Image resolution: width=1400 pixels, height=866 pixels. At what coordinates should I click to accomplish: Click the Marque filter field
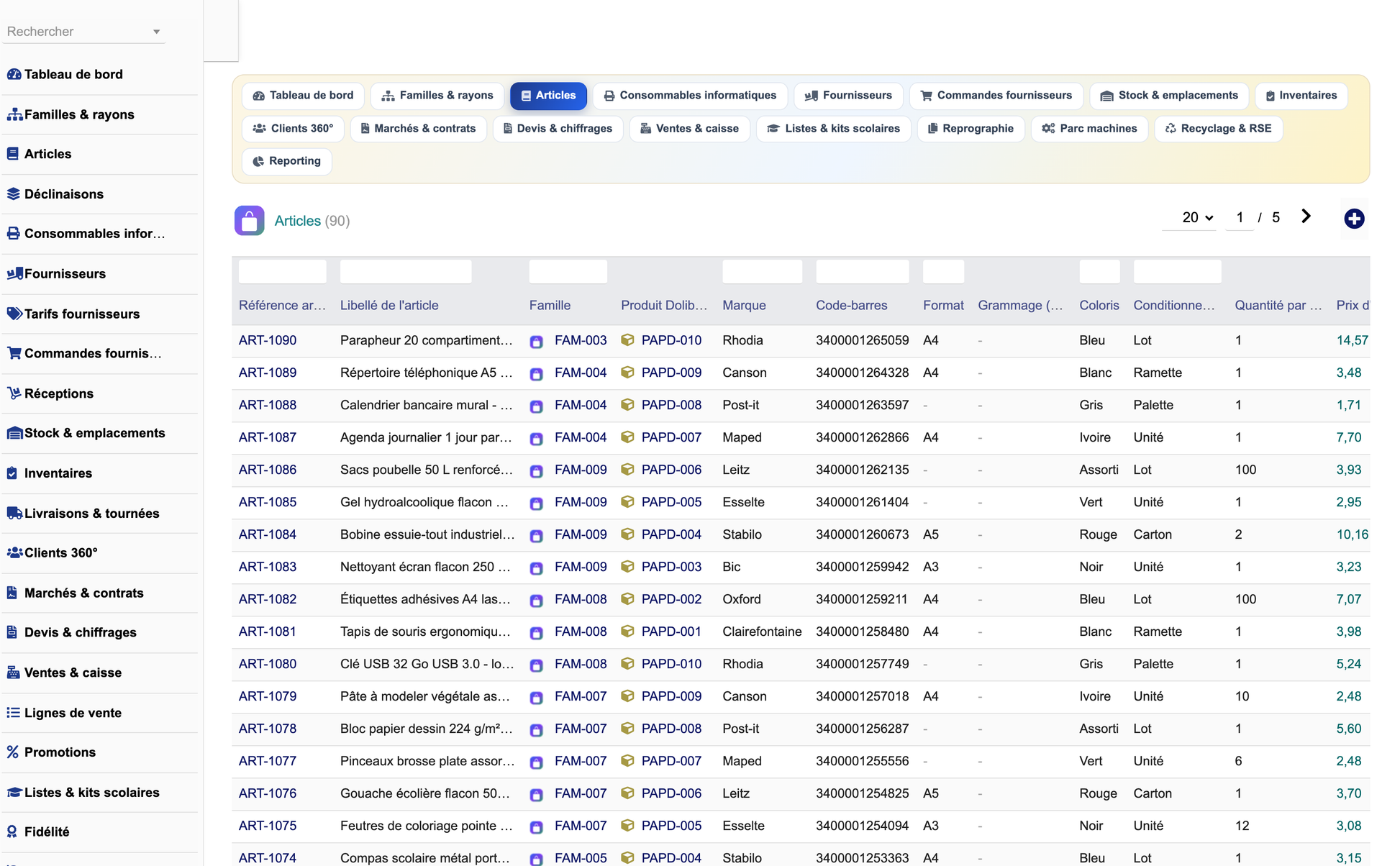point(762,271)
